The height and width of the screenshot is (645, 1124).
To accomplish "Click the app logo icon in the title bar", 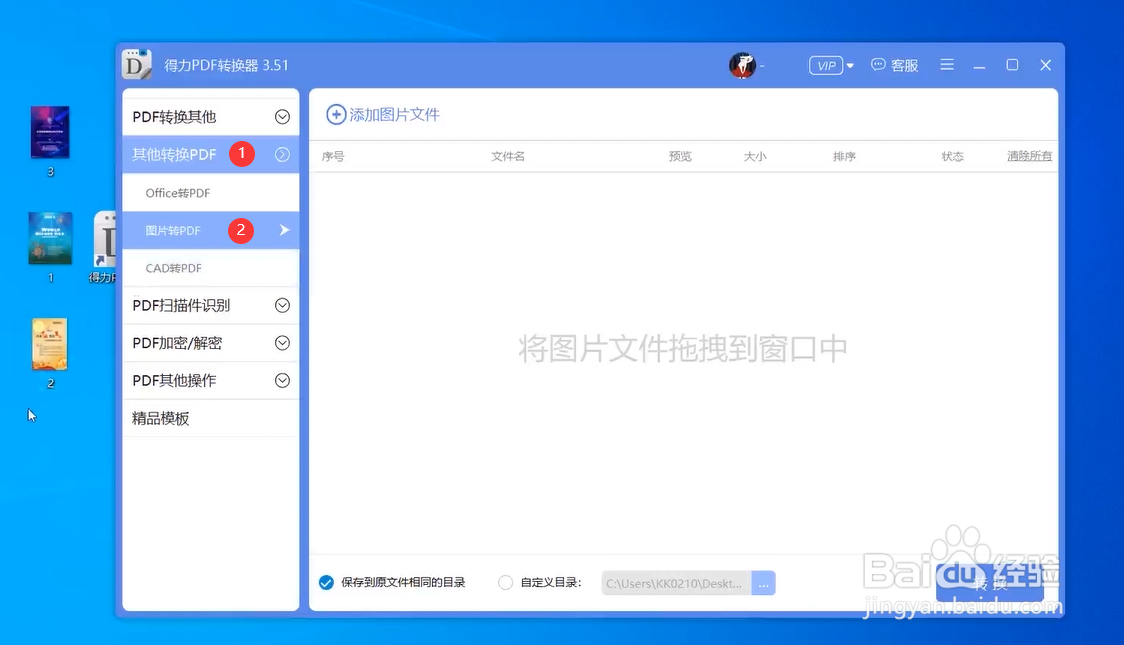I will coord(136,64).
